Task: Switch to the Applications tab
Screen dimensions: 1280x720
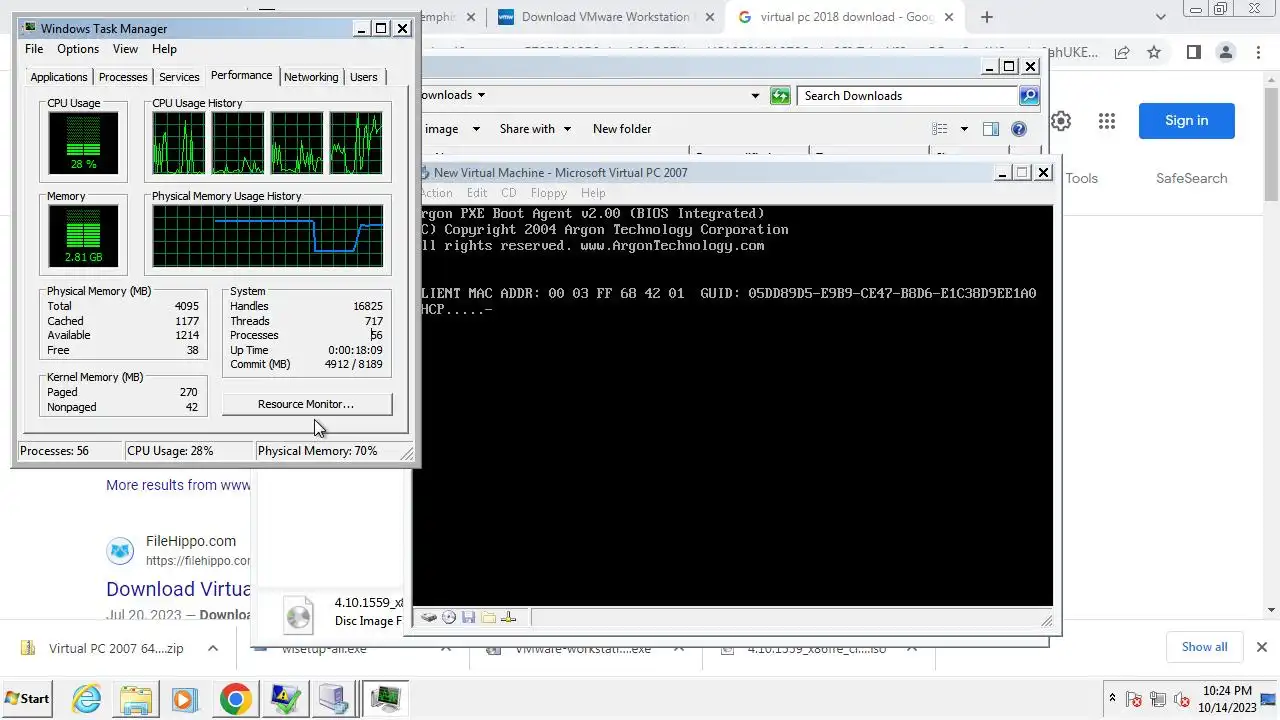Action: pyautogui.click(x=59, y=77)
